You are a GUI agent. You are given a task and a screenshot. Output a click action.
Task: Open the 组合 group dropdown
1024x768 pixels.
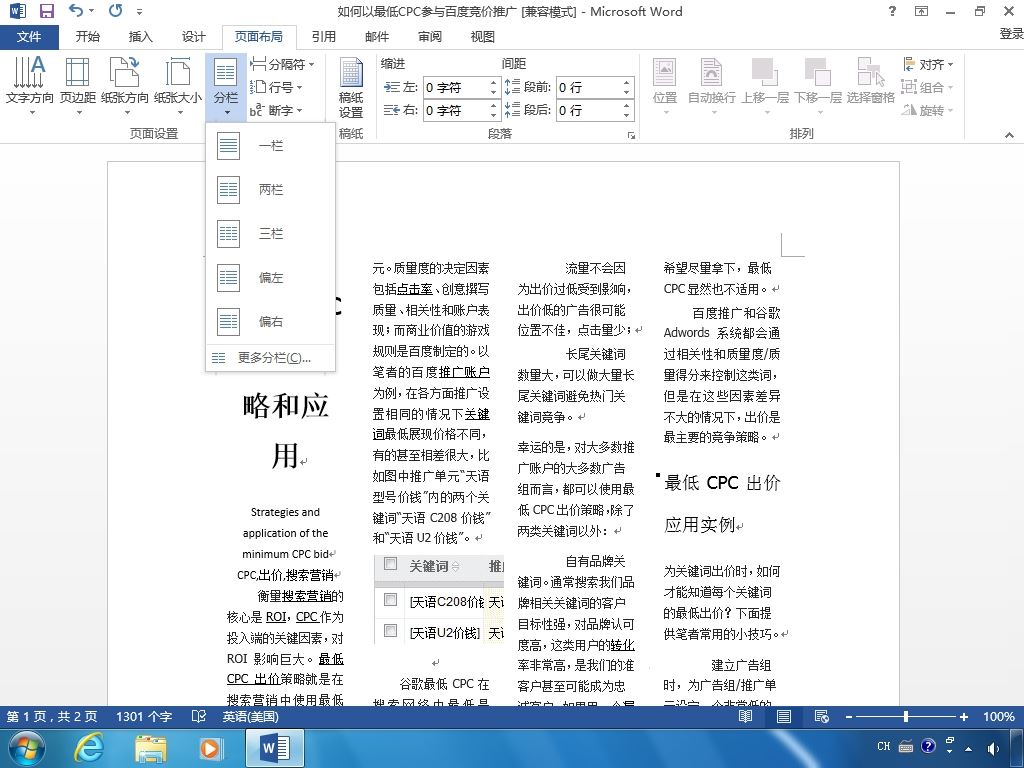coord(927,87)
